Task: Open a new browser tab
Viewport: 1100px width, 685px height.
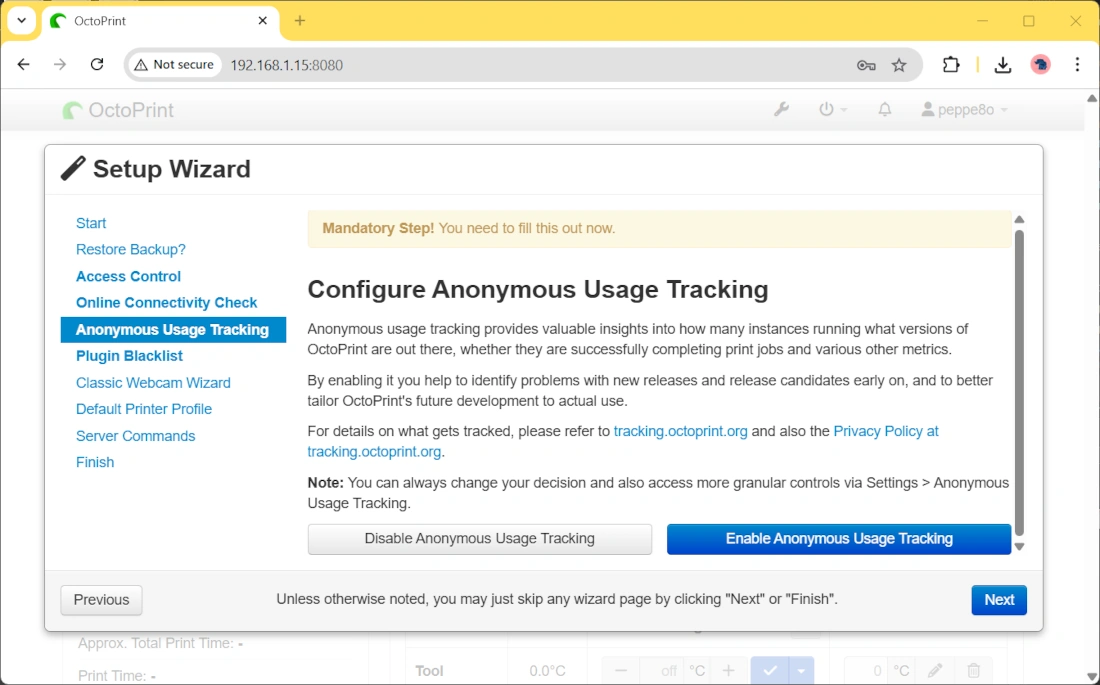Action: pyautogui.click(x=300, y=21)
